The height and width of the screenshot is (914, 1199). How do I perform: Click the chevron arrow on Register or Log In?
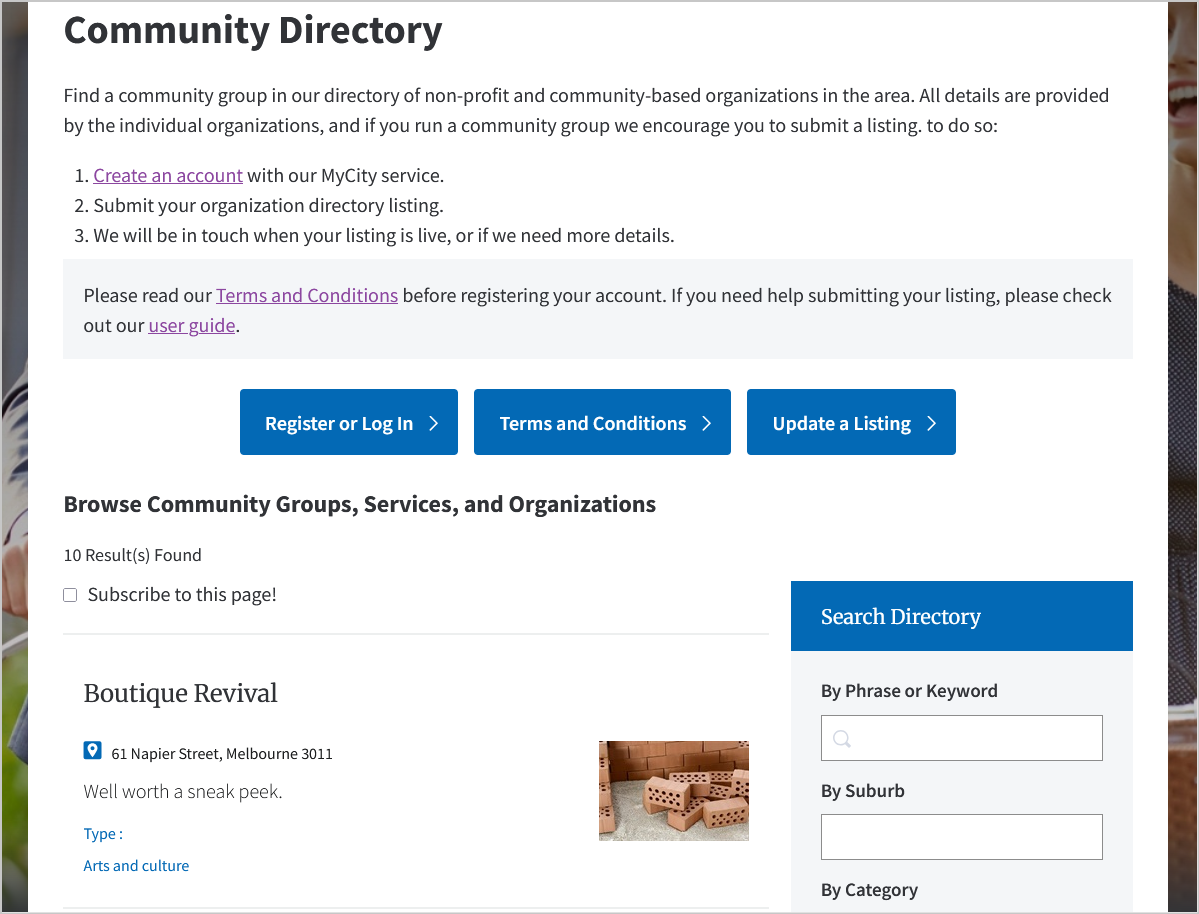pos(434,422)
